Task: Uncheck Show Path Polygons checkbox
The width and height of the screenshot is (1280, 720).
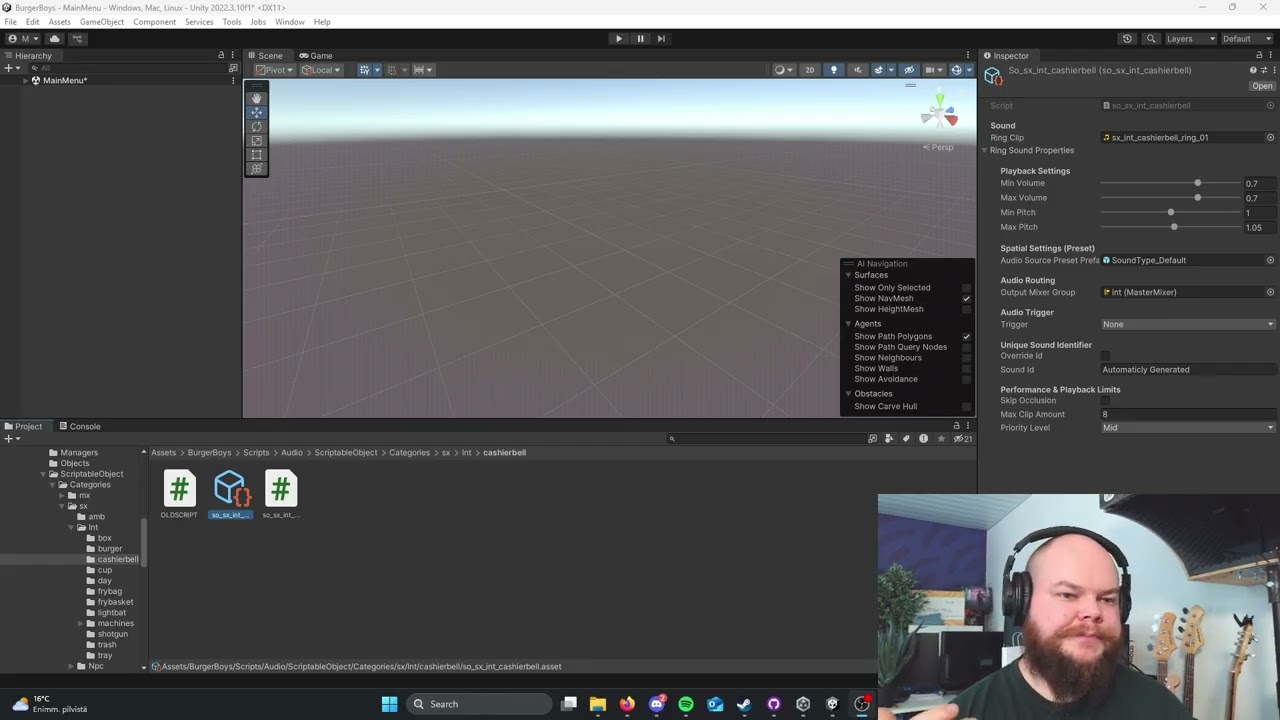Action: coord(966,337)
